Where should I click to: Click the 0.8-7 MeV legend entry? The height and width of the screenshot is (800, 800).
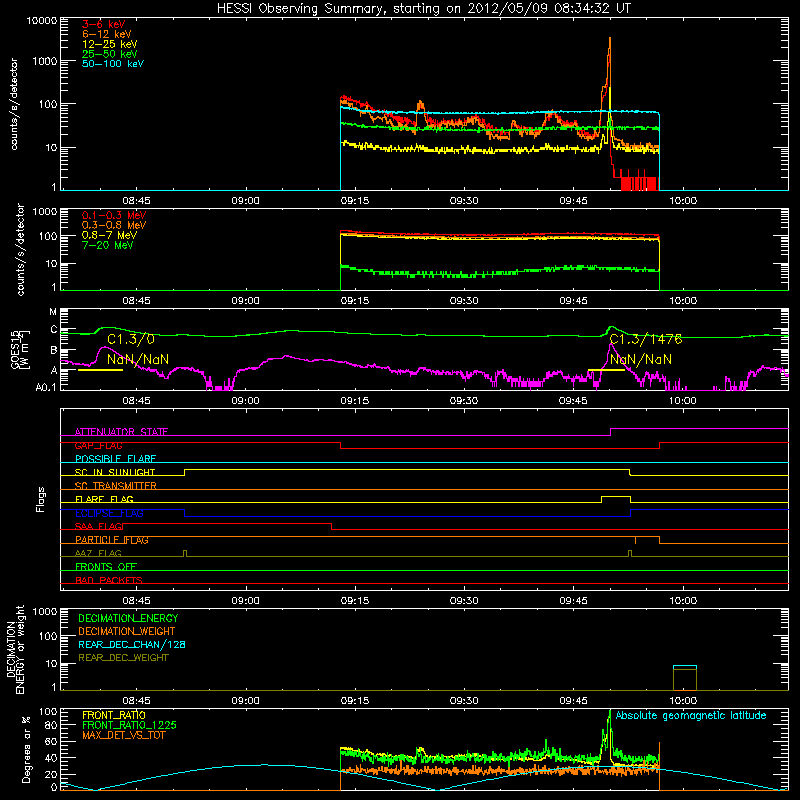point(109,235)
